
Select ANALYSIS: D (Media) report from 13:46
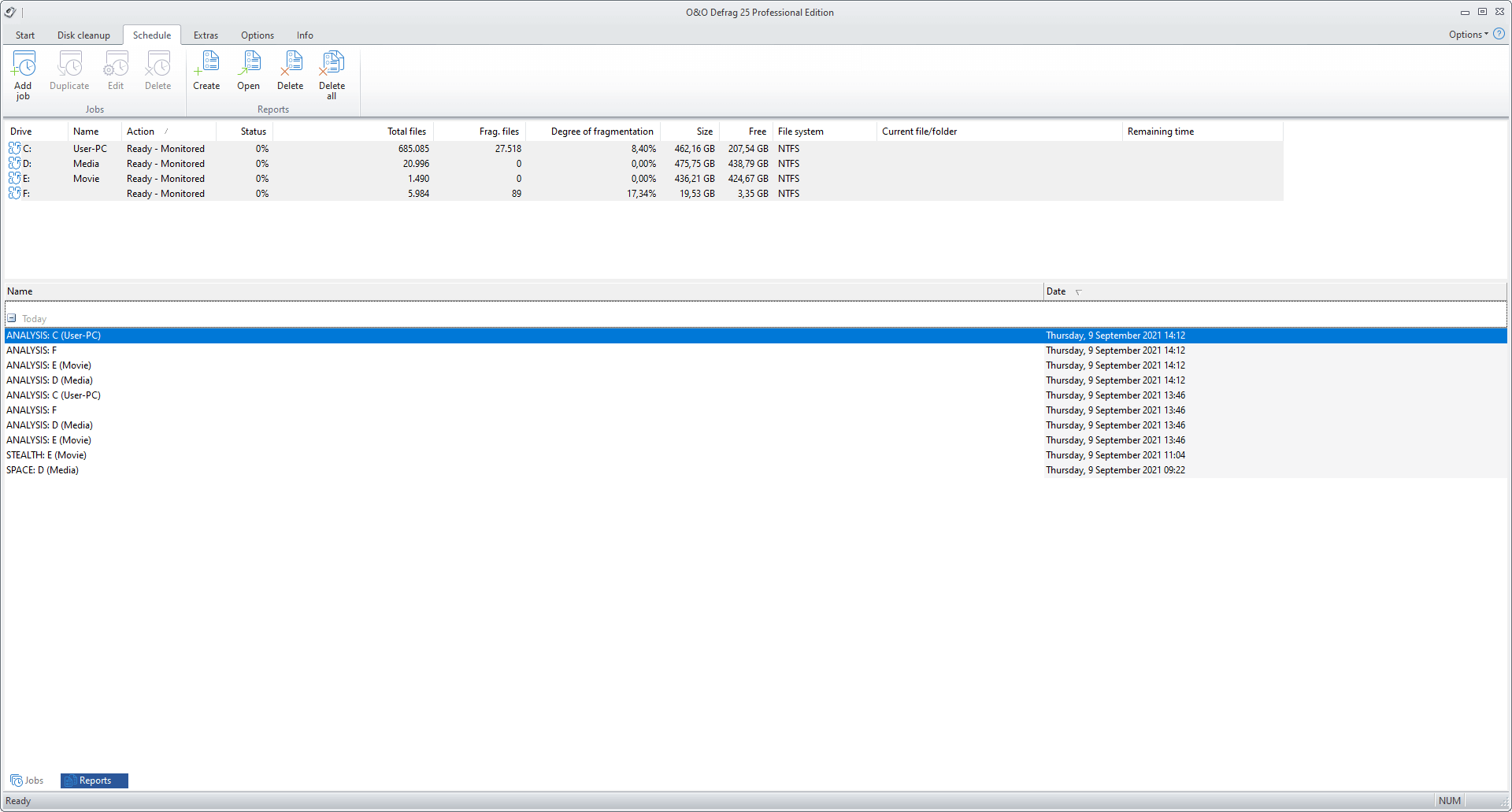[x=756, y=425]
